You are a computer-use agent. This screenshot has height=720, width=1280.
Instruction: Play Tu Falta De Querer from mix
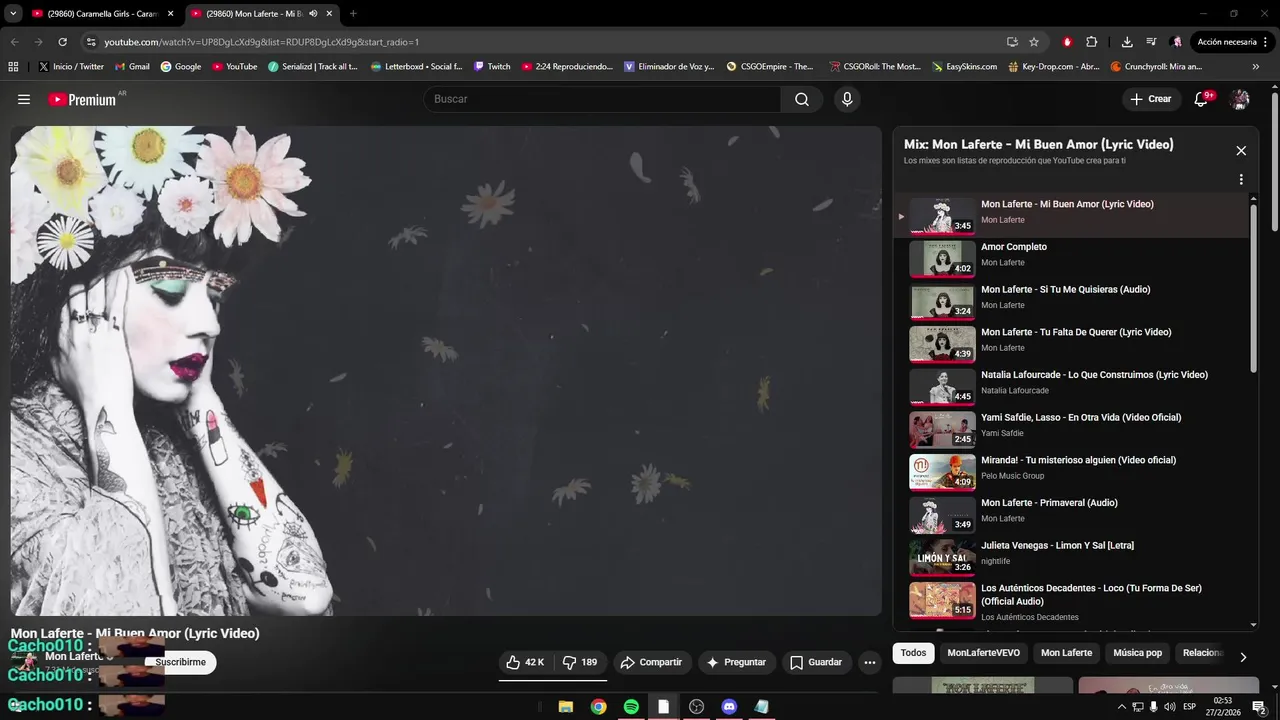pos(1070,344)
